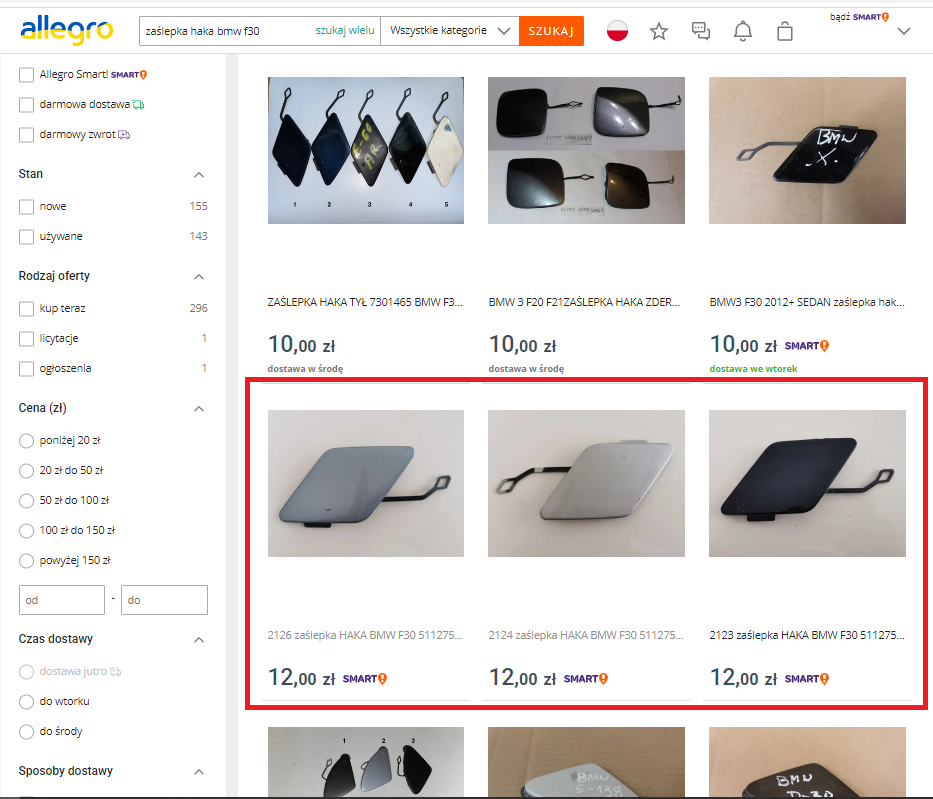Image resolution: width=933 pixels, height=799 pixels.
Task: Open listing '2124 zaślepka HAKA BMW F30'
Action: [586, 635]
